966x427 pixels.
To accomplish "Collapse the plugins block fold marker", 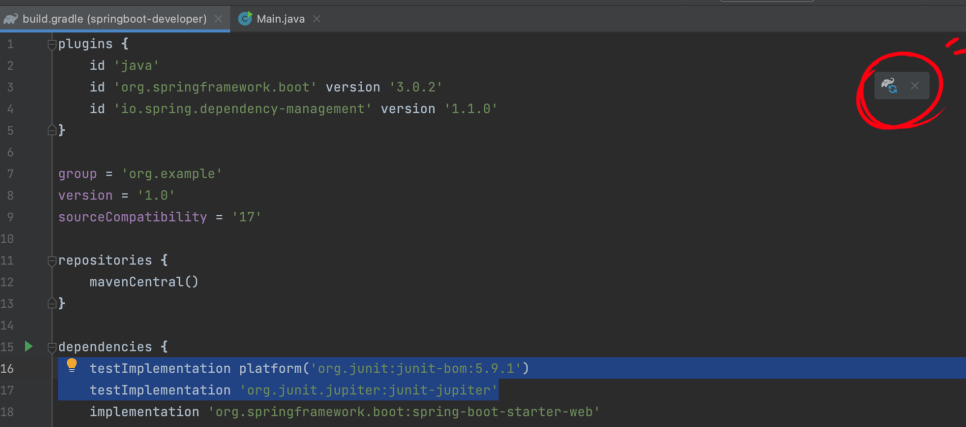I will coord(52,44).
